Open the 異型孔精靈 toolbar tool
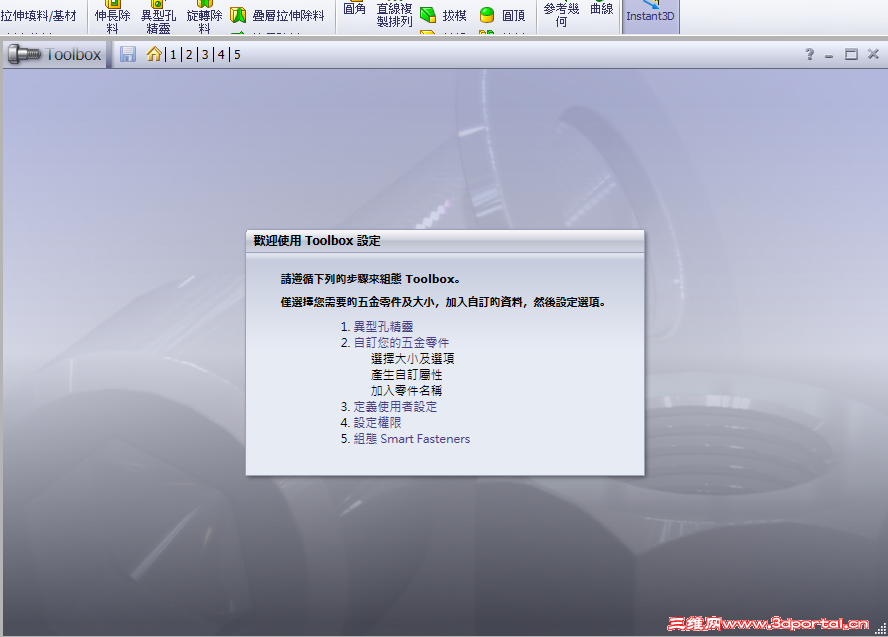888x637 pixels. coord(159,17)
